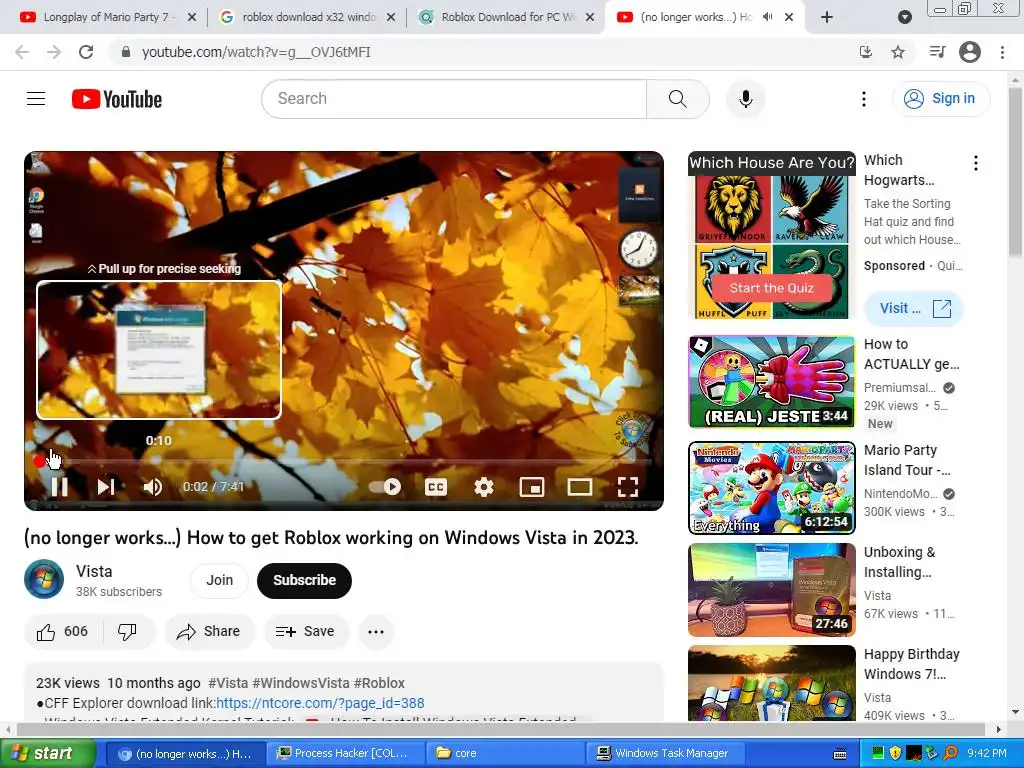The height and width of the screenshot is (768, 1024).
Task: Close the Mario Party 7 tab
Action: (192, 18)
